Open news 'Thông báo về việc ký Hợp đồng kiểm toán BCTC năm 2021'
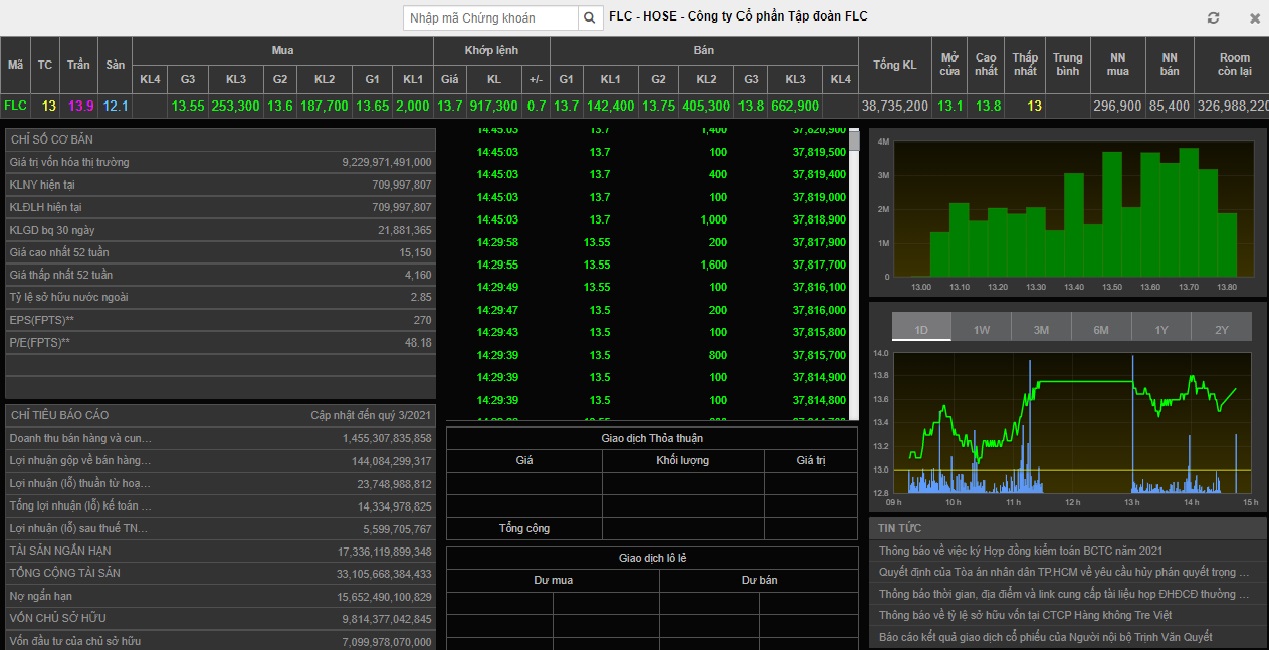The height and width of the screenshot is (650, 1269). point(1020,550)
